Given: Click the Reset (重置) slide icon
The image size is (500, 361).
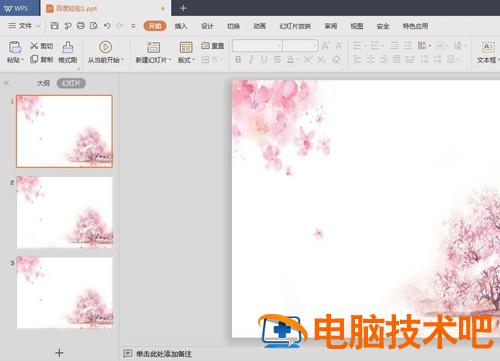Looking at the screenshot, I should pos(205,45).
